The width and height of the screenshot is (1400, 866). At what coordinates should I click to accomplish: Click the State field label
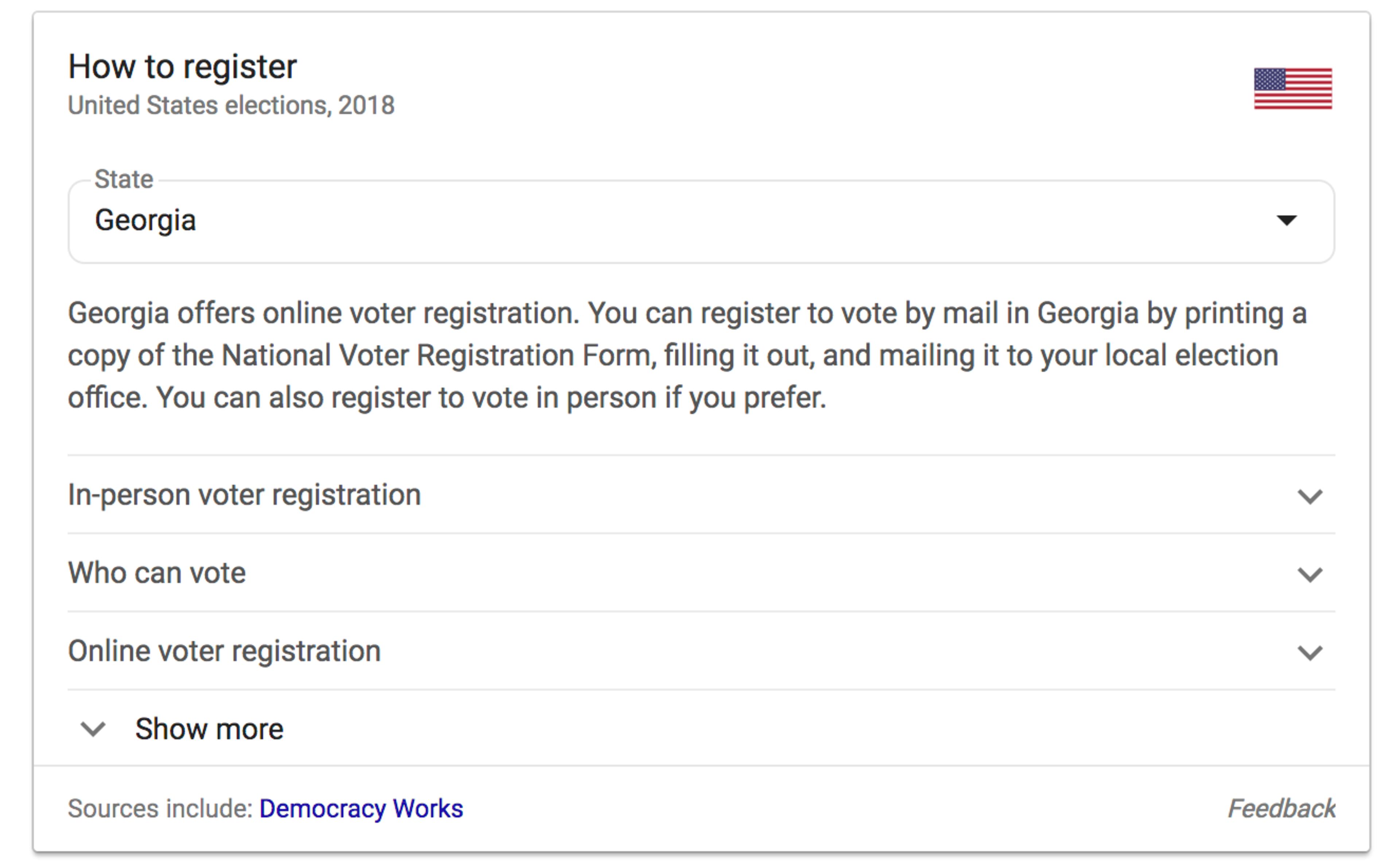tap(124, 179)
